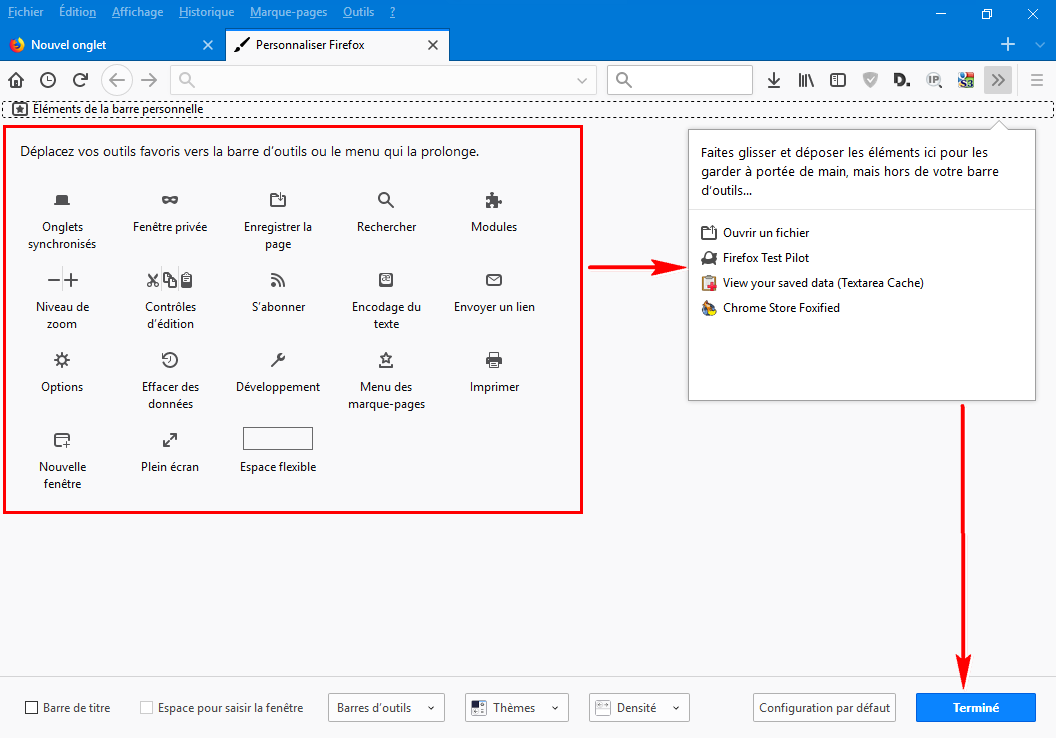Click Configuration par défaut button

click(824, 708)
